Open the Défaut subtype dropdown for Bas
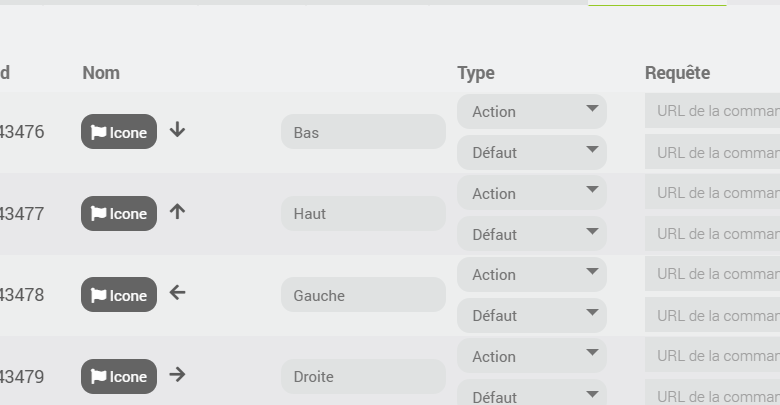 point(532,152)
